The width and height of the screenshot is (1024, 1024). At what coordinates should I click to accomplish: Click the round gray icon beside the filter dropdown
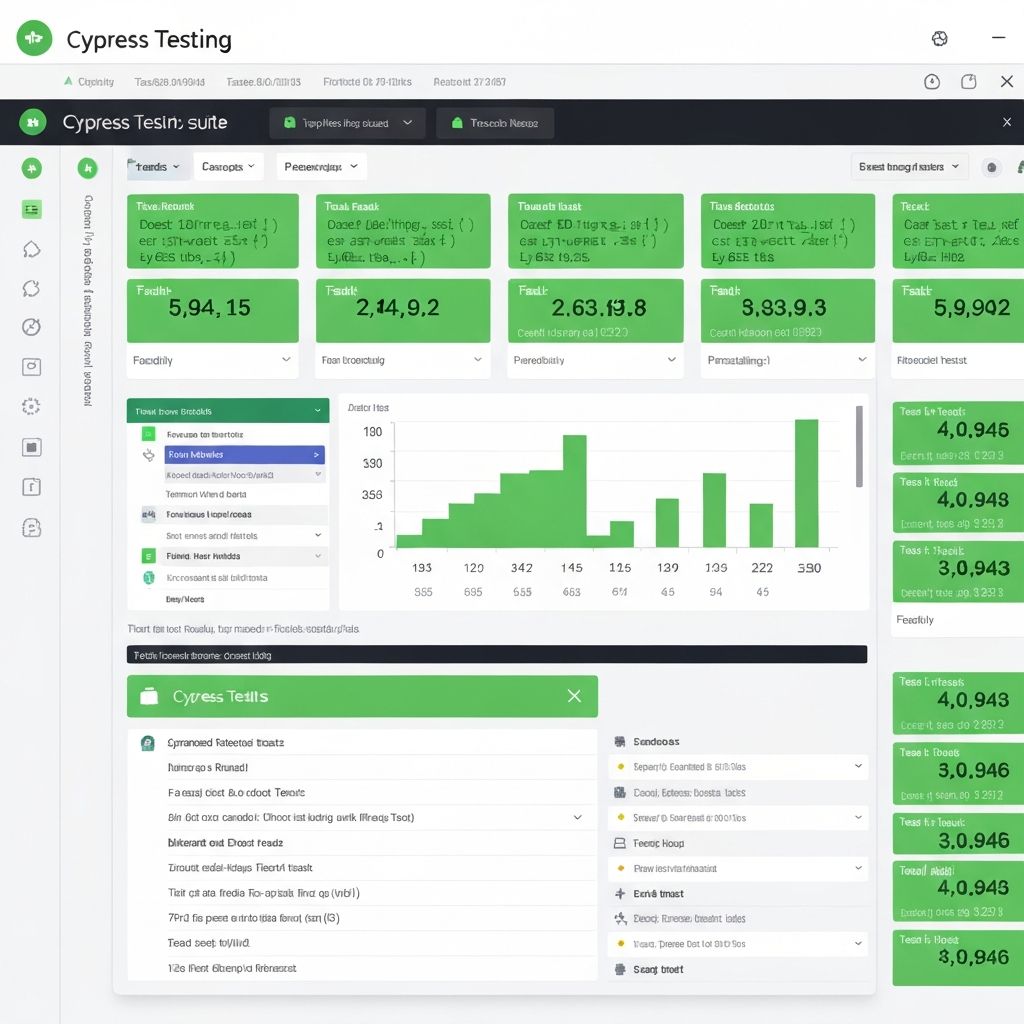(x=991, y=168)
